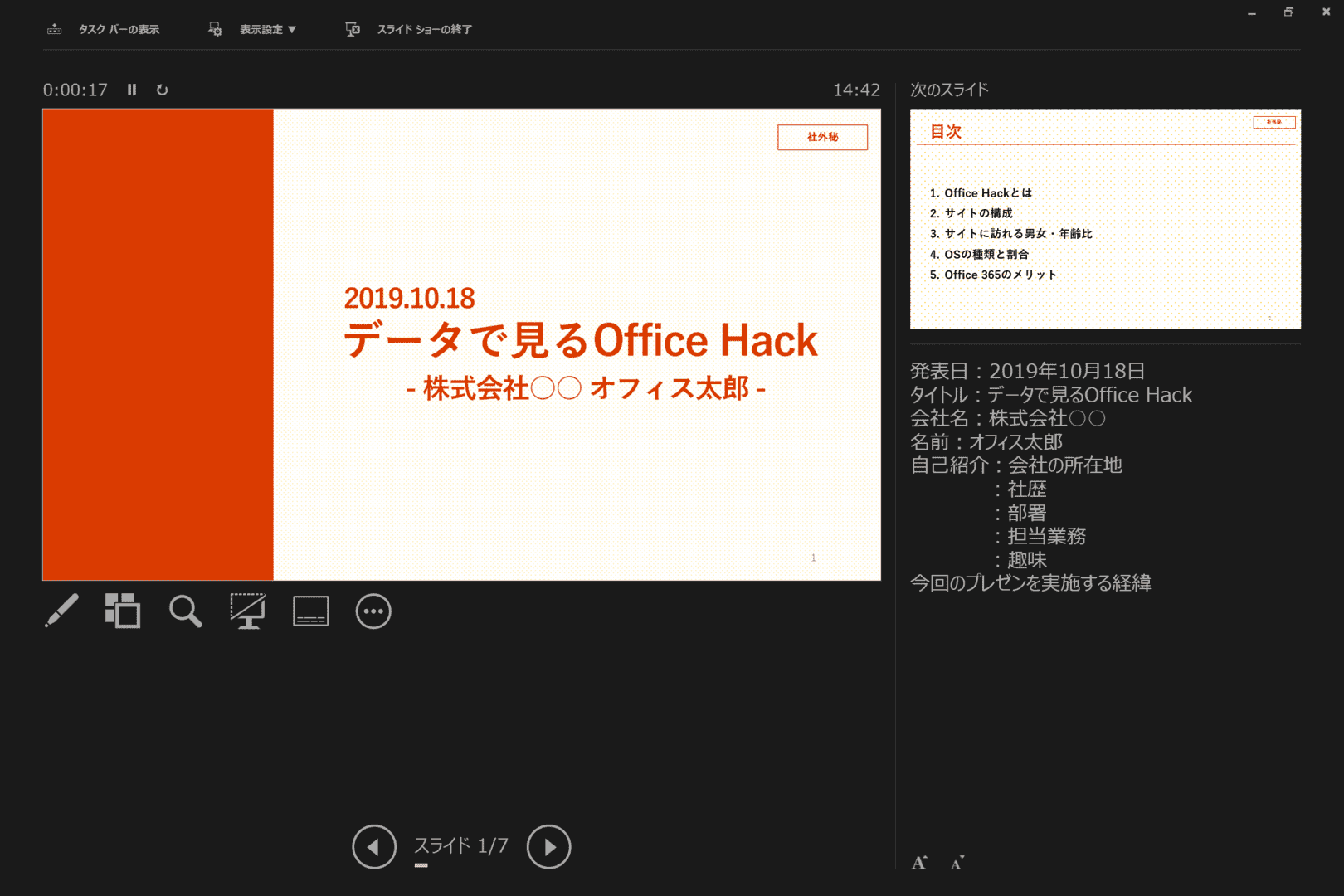Select the pen and laser pointer tool
1344x896 pixels.
pos(61,611)
